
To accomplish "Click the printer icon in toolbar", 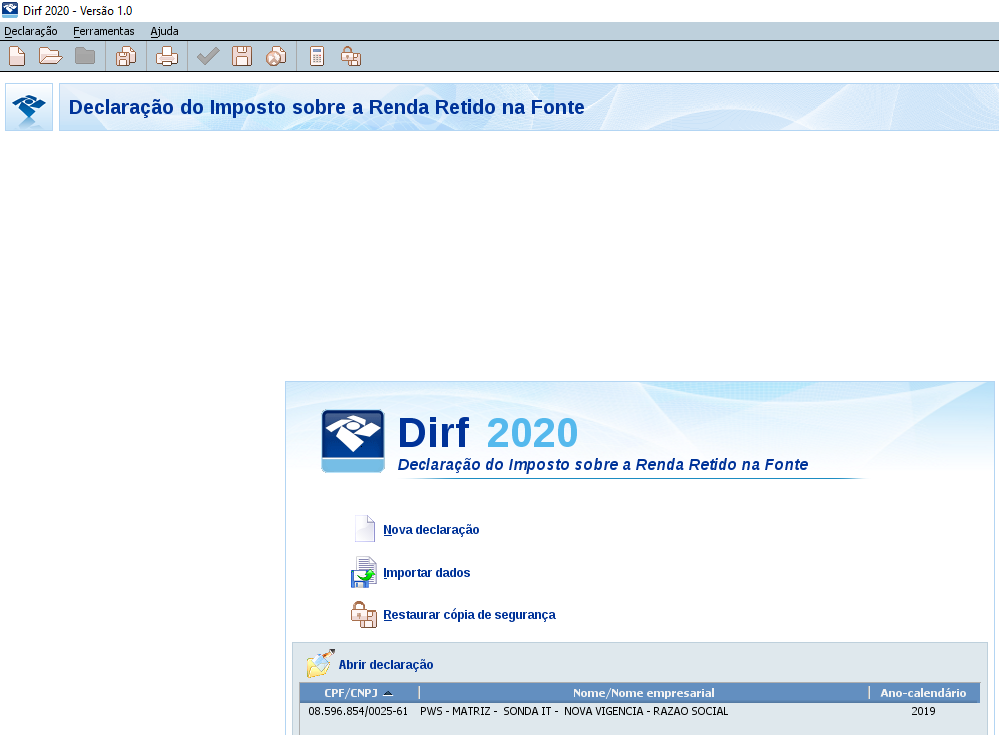I will [167, 57].
